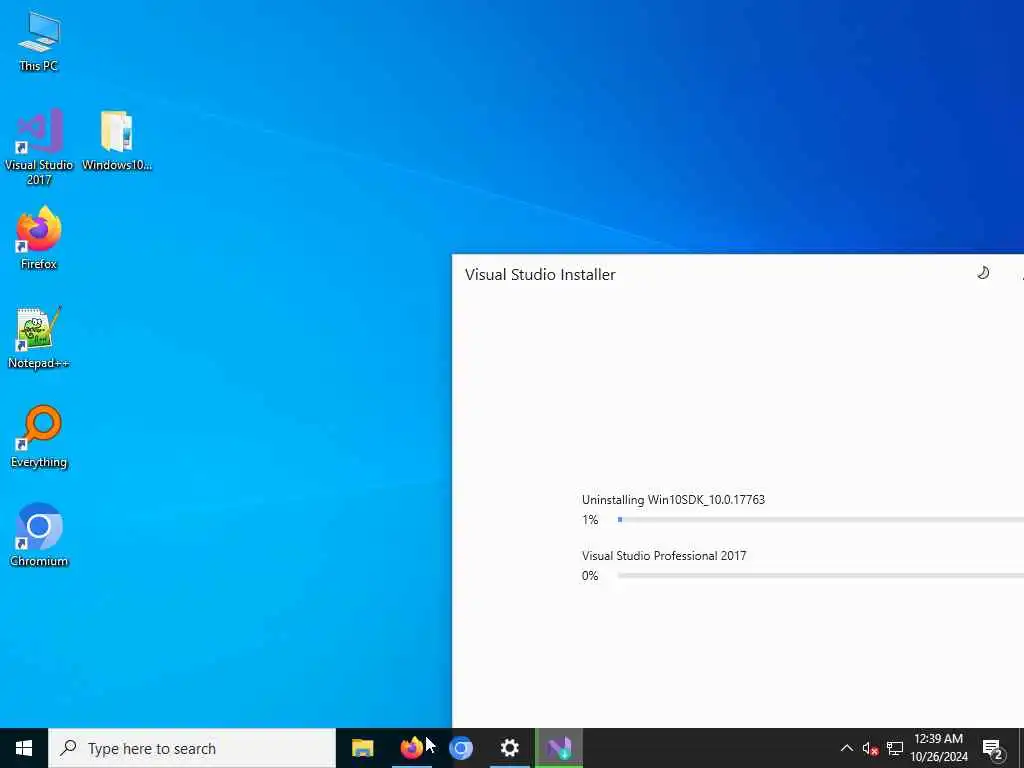Toggle dark theme moon icon in installer

point(983,273)
